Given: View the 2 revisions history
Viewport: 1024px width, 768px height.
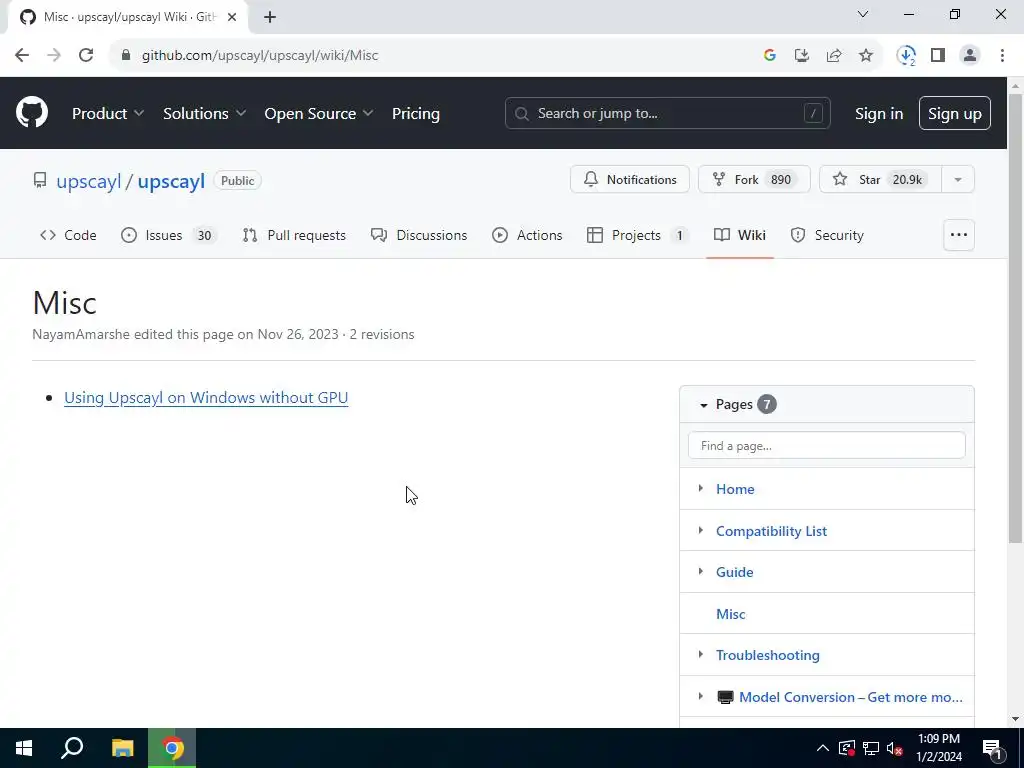Looking at the screenshot, I should tap(381, 334).
